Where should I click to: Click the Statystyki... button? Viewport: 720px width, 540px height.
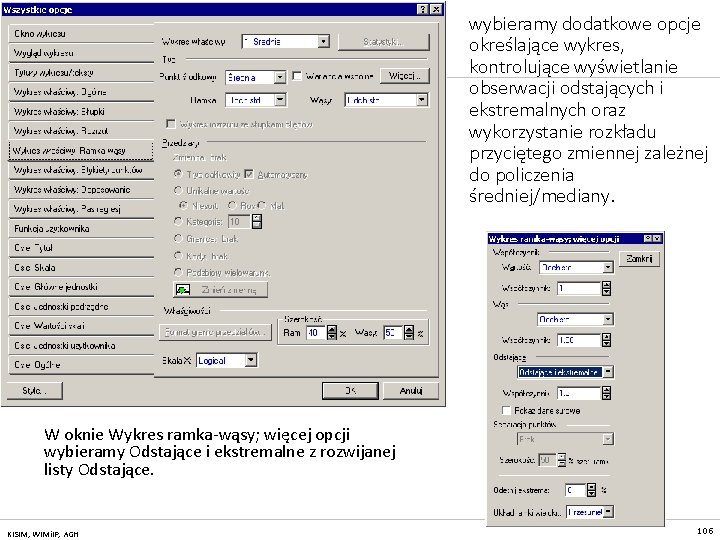click(383, 42)
